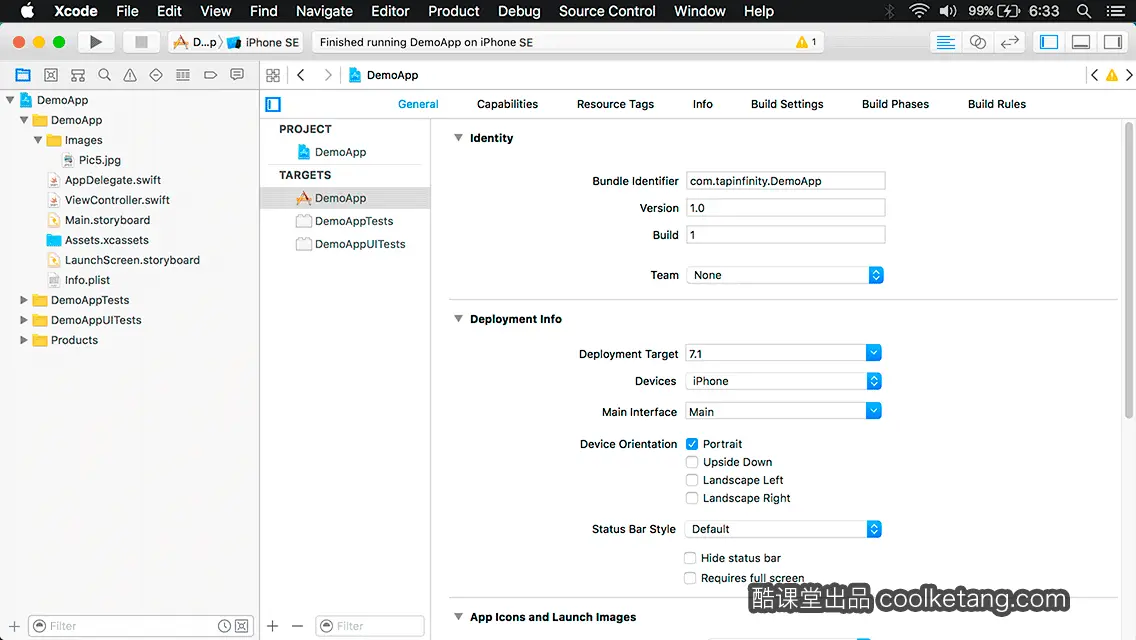Show the Project navigator
This screenshot has width=1136, height=640.
pos(23,75)
